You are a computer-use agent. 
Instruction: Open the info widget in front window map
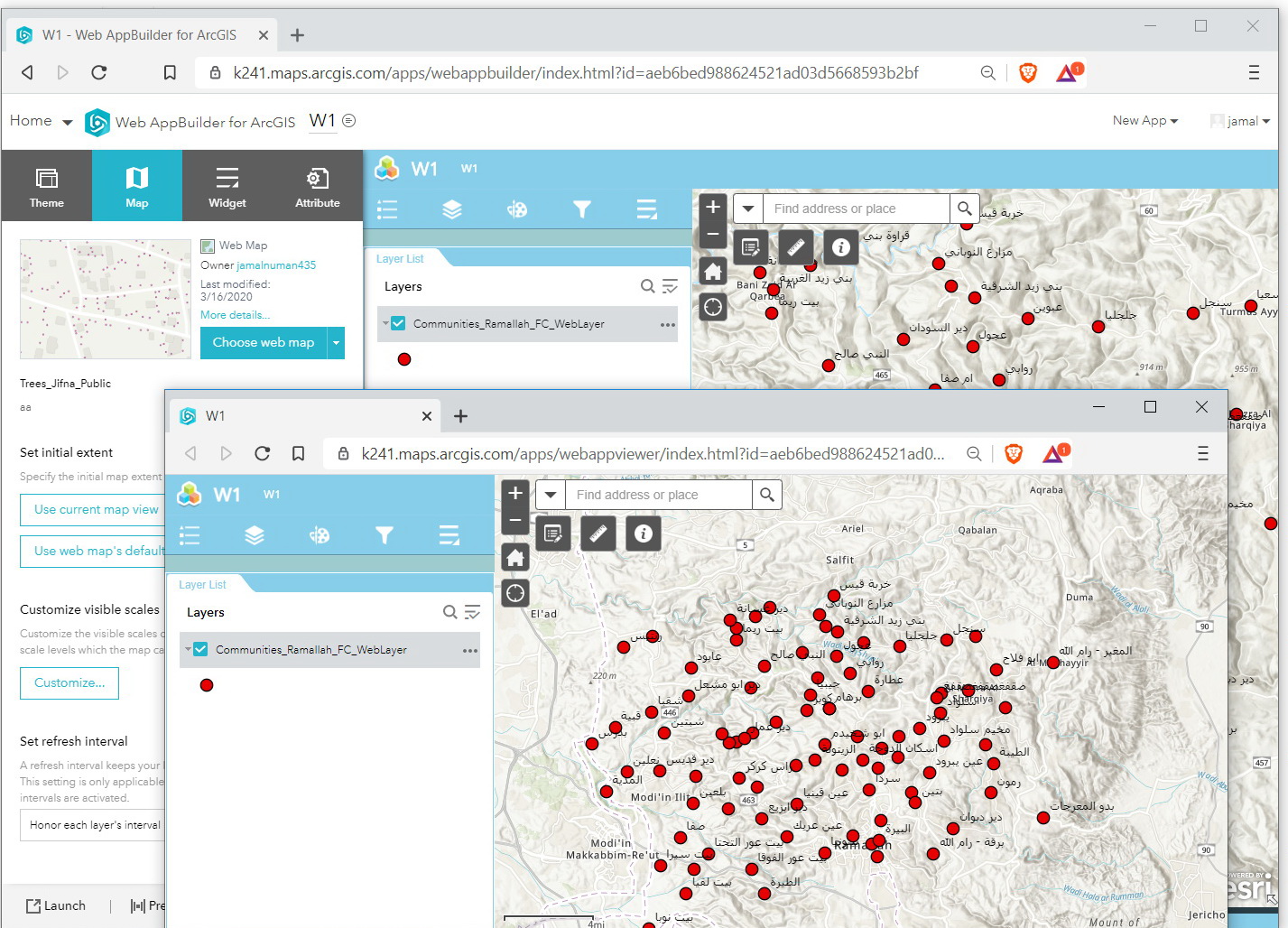click(x=644, y=534)
